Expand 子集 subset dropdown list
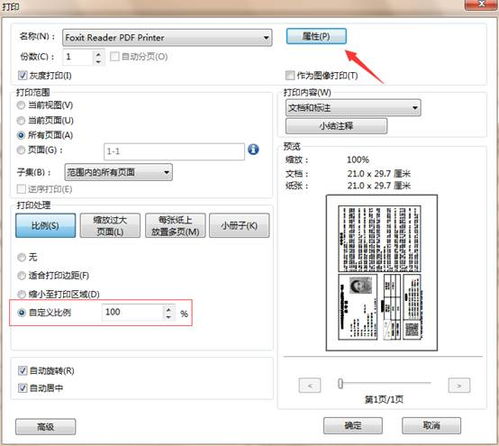 click(x=118, y=172)
